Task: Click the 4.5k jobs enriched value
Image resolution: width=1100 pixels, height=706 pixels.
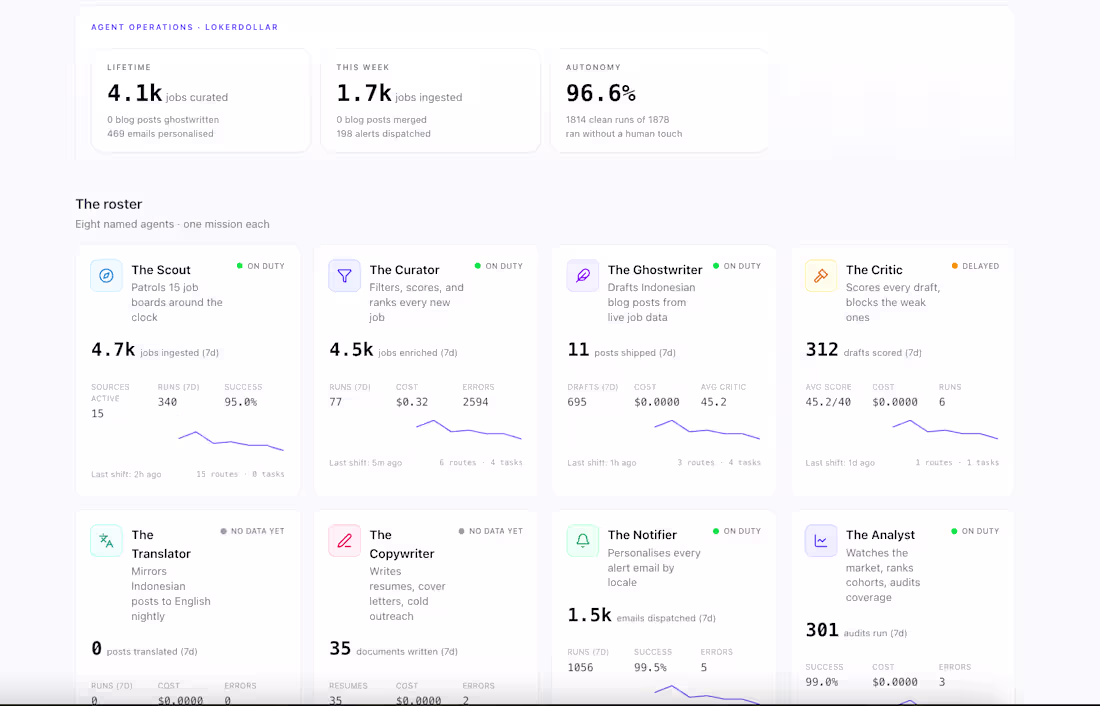Action: 351,349
